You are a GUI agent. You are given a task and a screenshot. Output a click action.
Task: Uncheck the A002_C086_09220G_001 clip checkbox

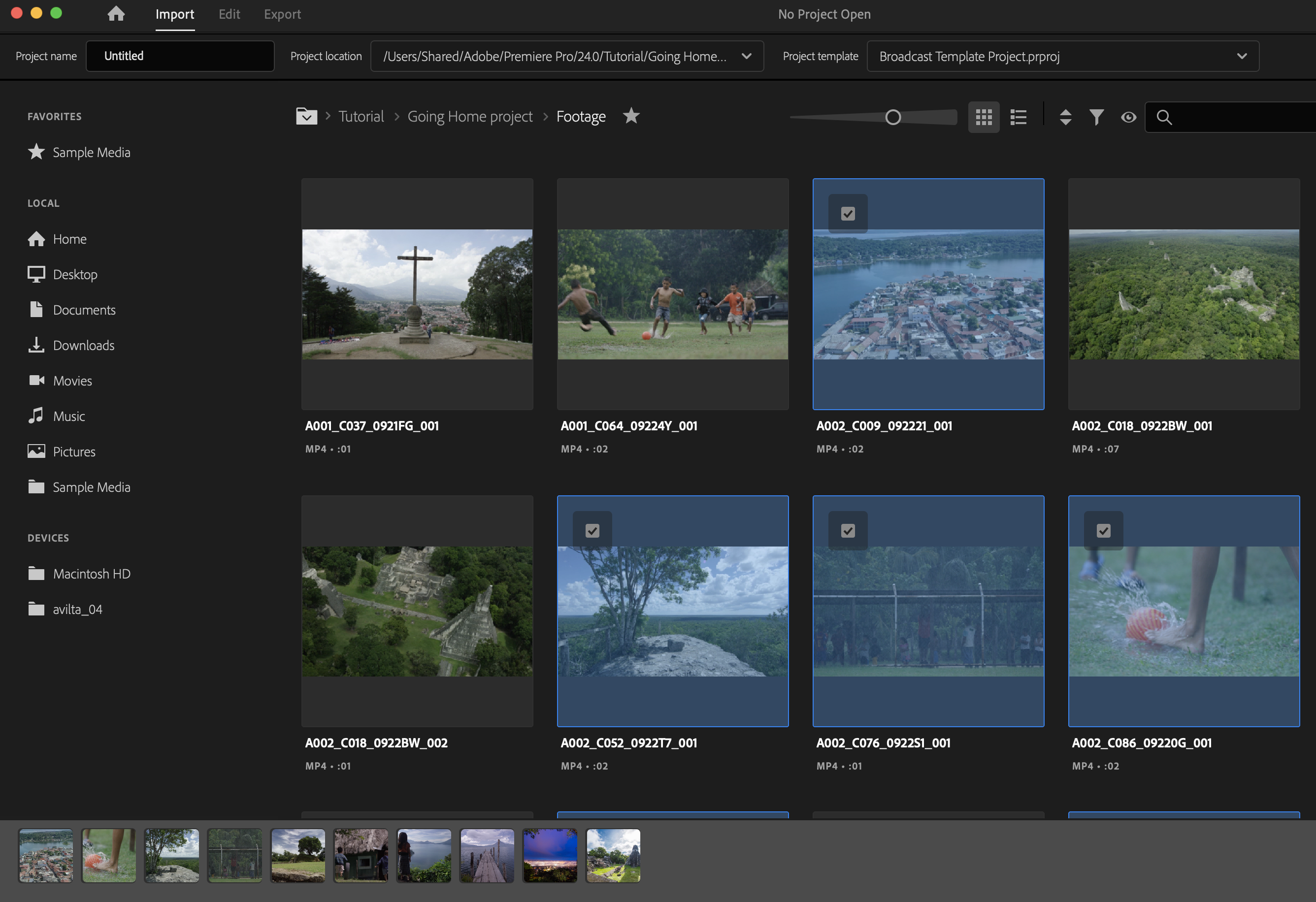(1103, 531)
